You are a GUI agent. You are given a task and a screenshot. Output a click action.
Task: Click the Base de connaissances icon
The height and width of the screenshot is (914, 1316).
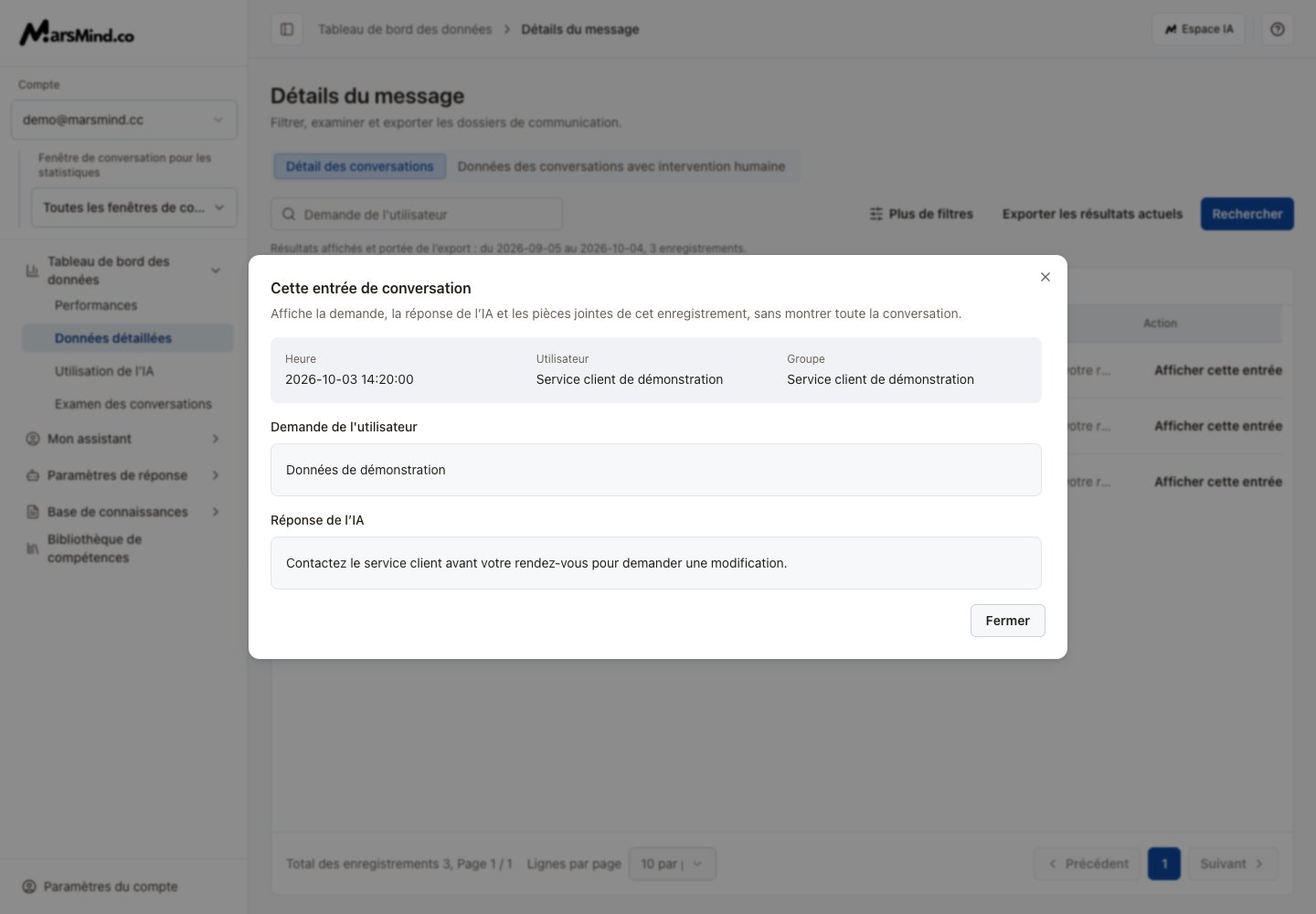tap(33, 512)
